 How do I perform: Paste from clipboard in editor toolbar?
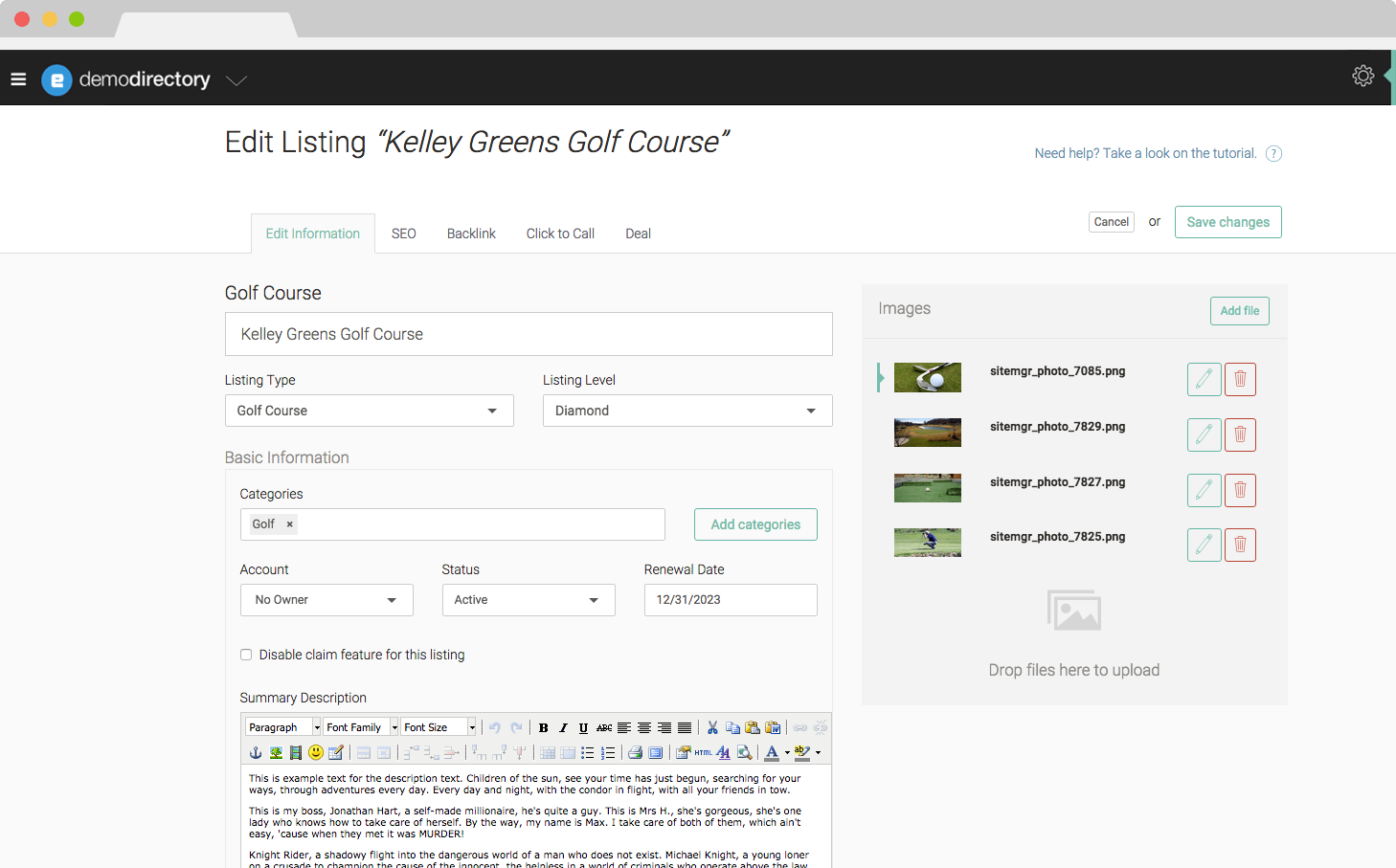[x=753, y=727]
